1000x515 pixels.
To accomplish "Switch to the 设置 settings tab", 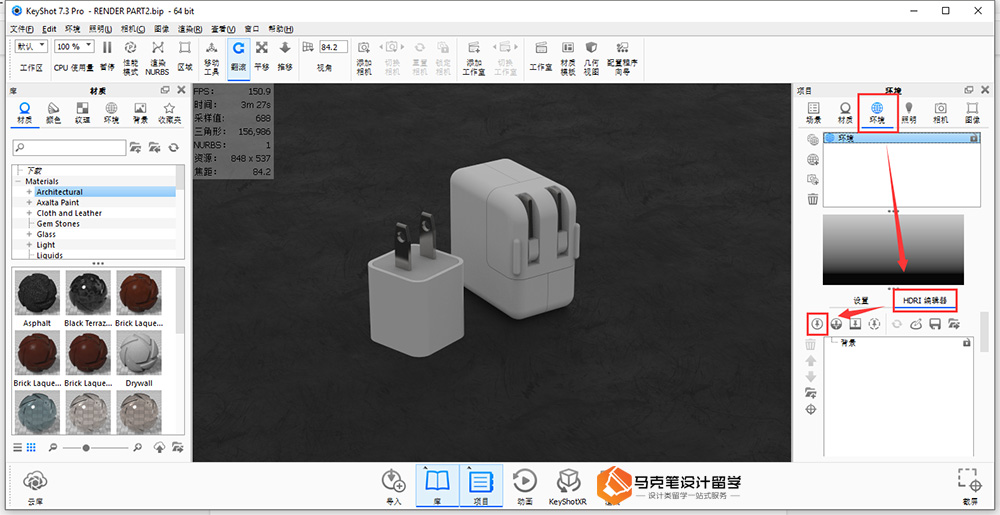I will pyautogui.click(x=861, y=300).
